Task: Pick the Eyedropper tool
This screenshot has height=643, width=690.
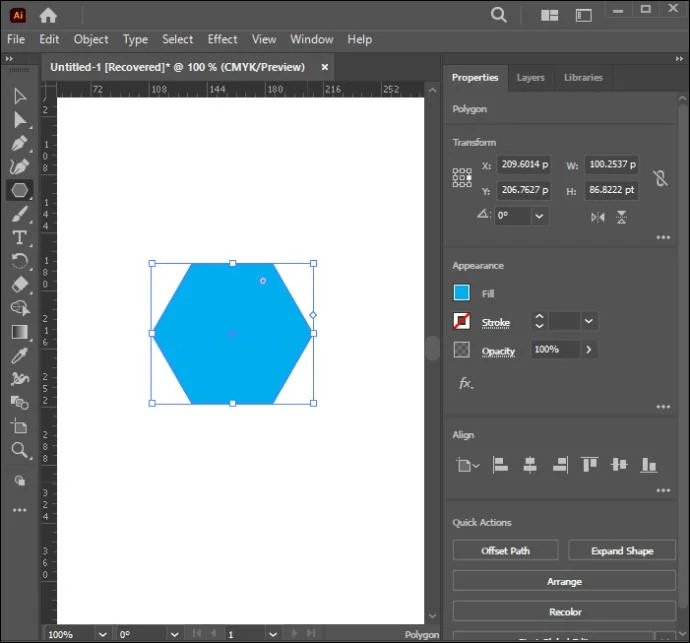Action: coord(19,356)
